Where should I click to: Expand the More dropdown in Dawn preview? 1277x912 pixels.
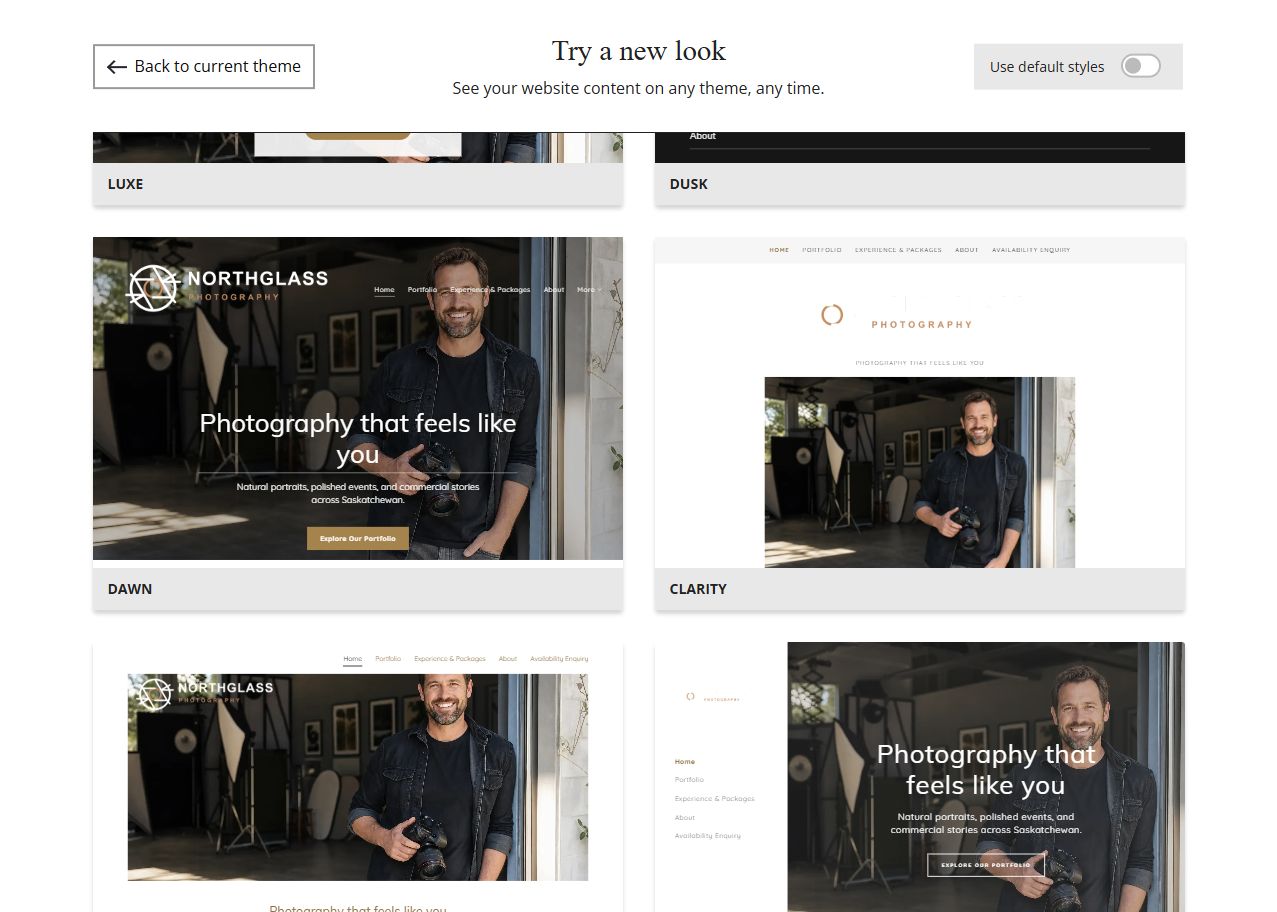click(589, 290)
